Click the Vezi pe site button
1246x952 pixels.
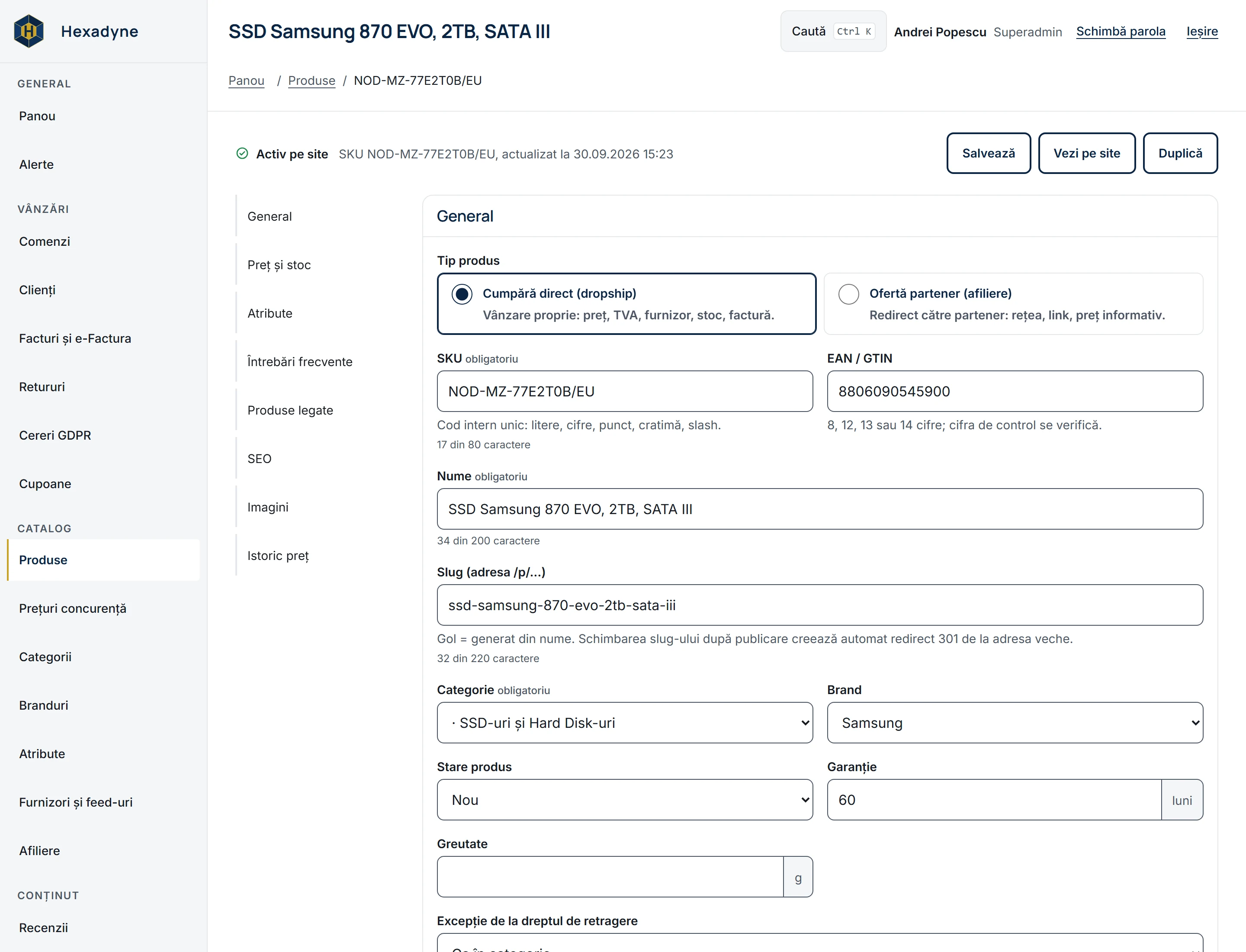tap(1086, 153)
